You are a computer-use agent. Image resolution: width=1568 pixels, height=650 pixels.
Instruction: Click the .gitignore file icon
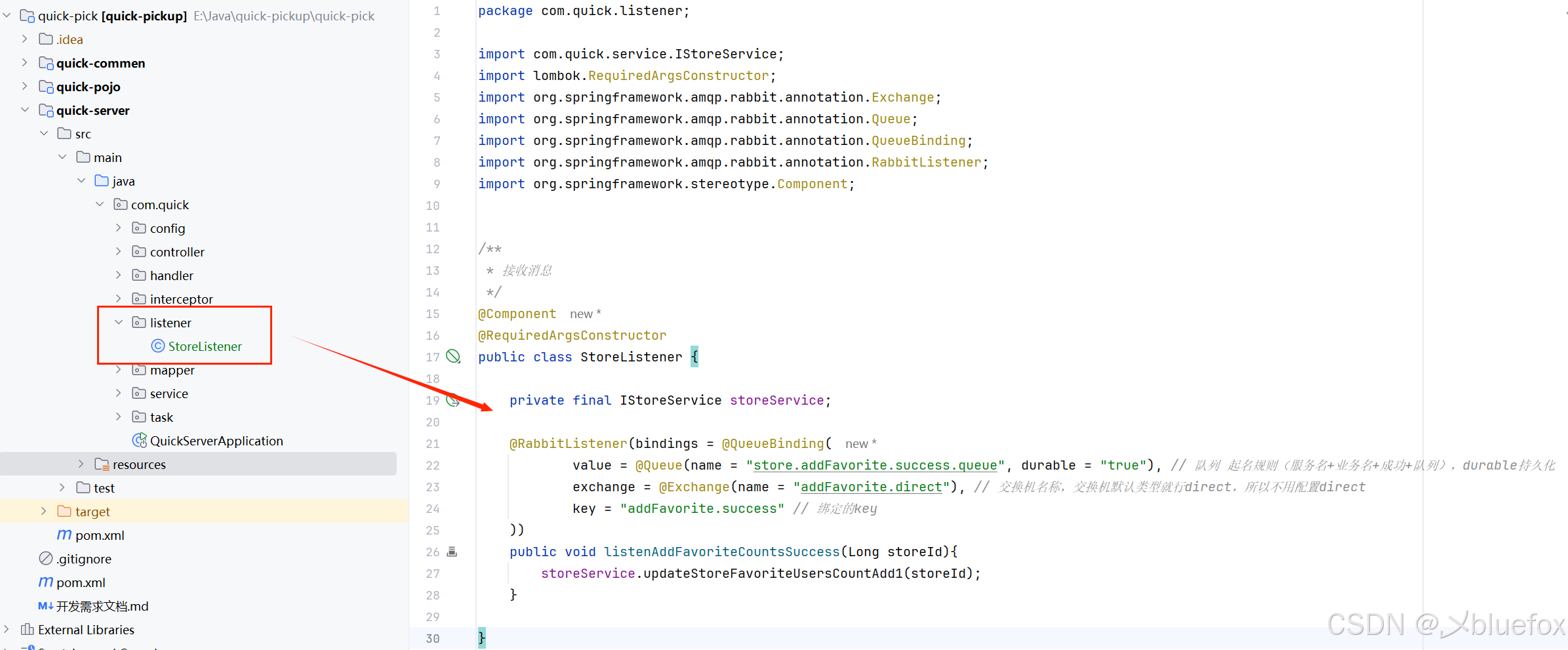pyautogui.click(x=46, y=558)
